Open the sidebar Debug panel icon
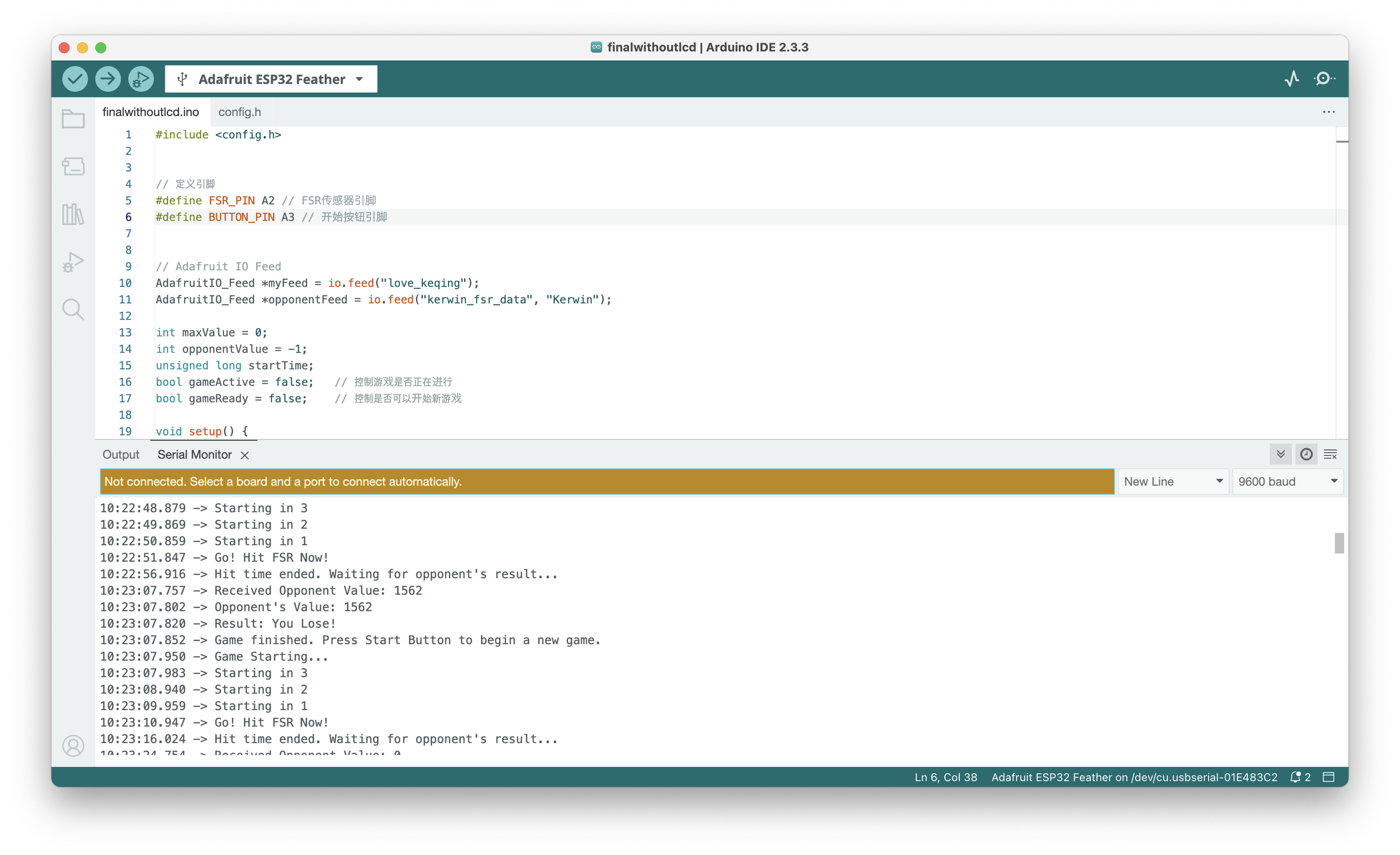Viewport: 1400px width, 855px height. pyautogui.click(x=73, y=262)
